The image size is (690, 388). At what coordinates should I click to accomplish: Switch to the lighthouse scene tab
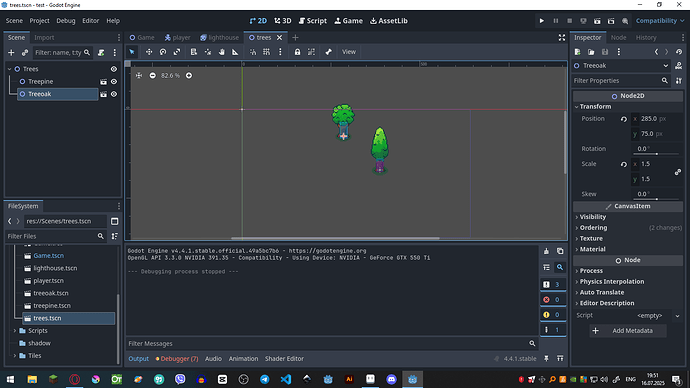(220, 38)
